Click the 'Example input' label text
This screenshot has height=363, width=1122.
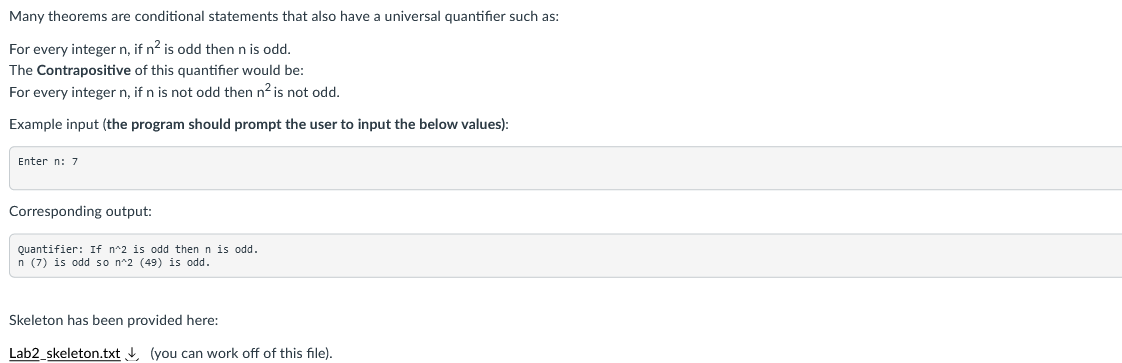[54, 125]
